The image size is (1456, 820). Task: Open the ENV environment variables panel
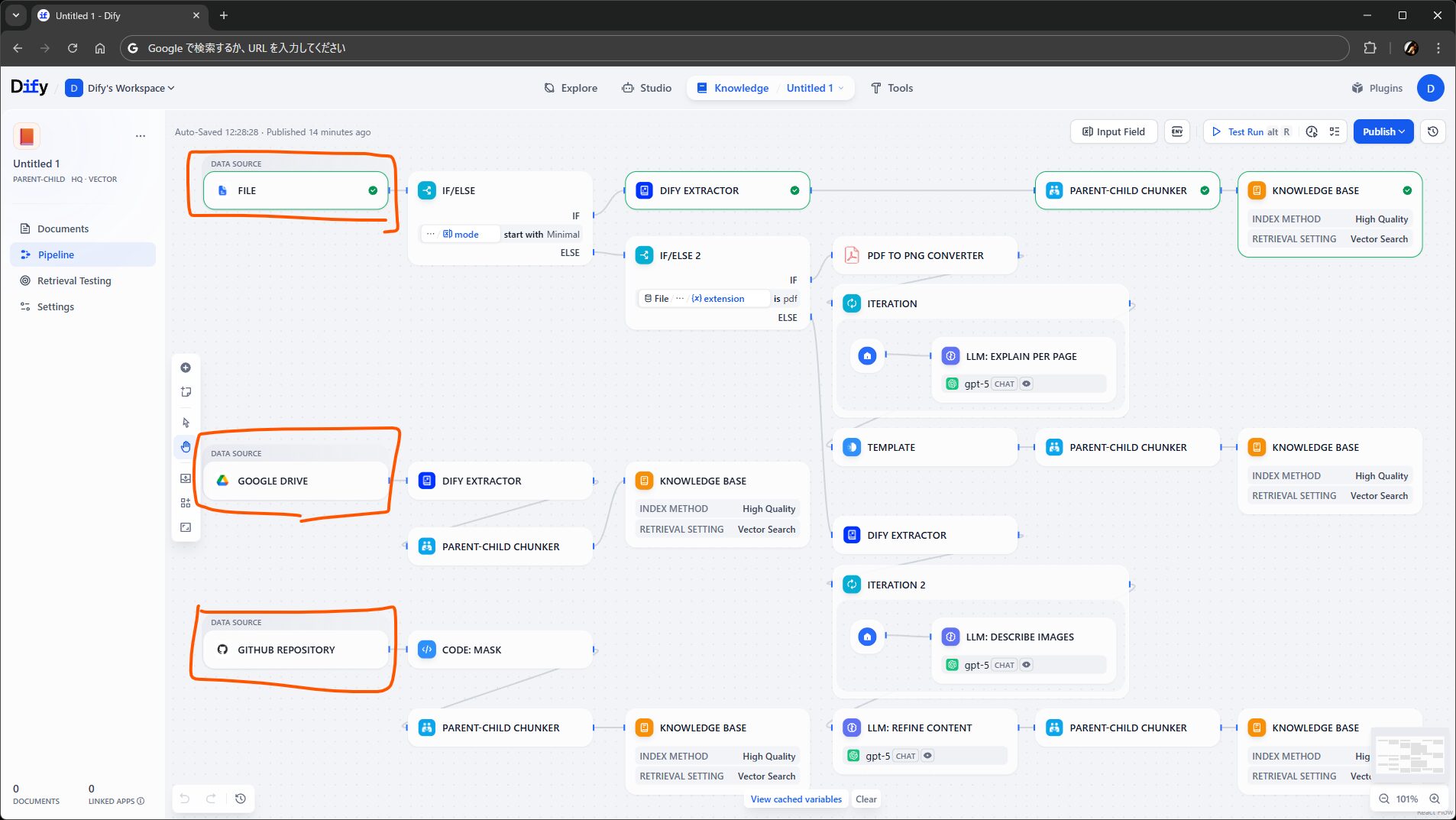click(1177, 131)
